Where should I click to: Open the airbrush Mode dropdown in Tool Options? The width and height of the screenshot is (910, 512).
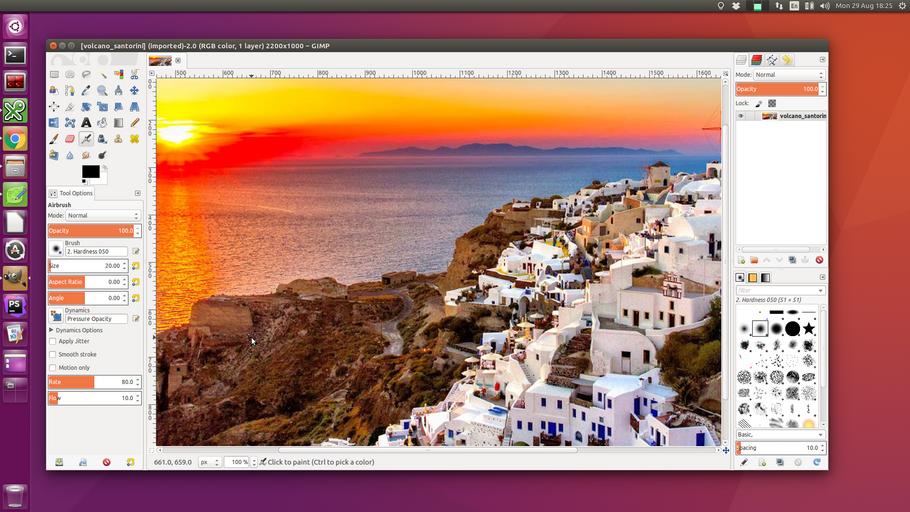[x=101, y=216]
